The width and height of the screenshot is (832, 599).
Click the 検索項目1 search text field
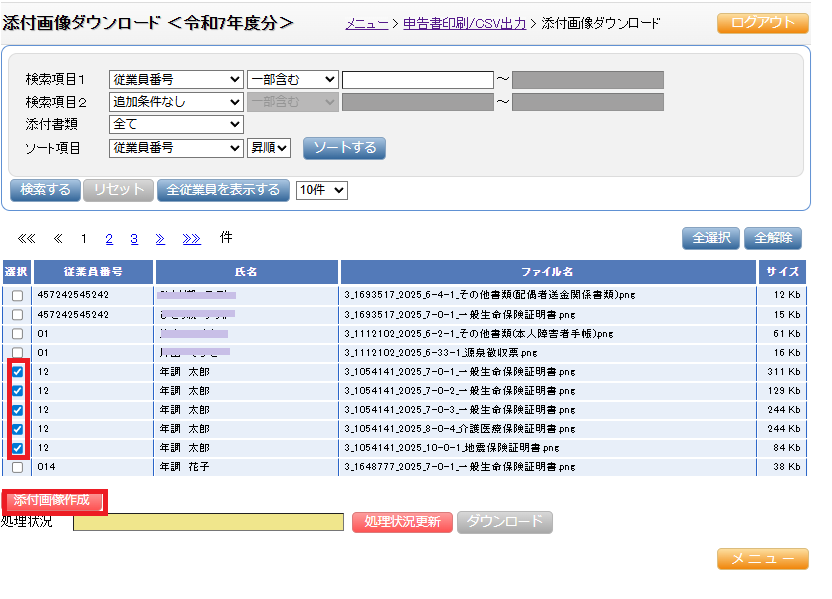pyautogui.click(x=417, y=80)
